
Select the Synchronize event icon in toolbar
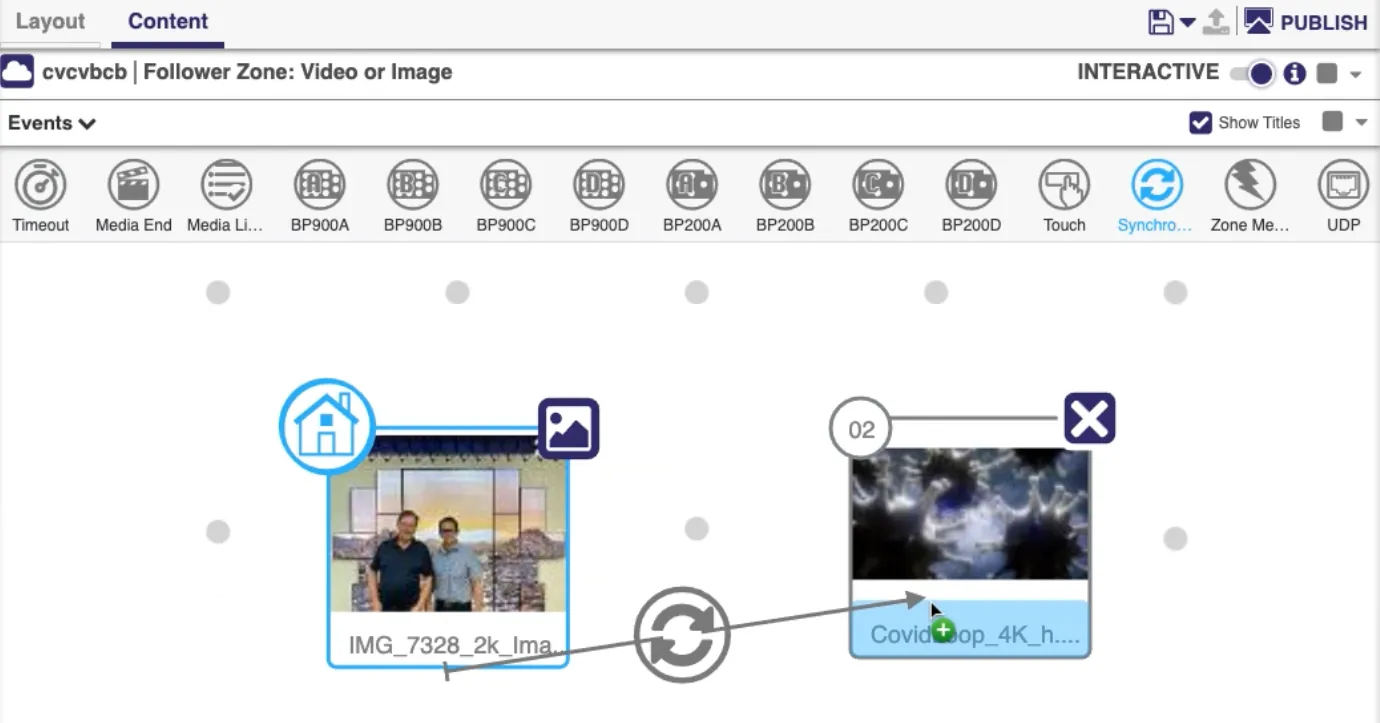coord(1157,185)
